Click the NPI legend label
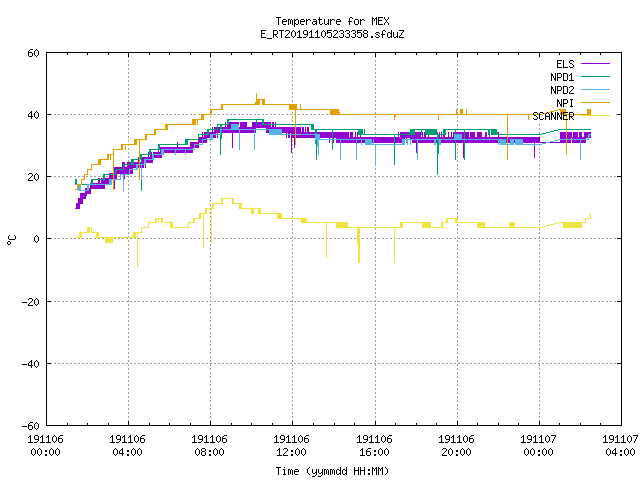 (565, 103)
